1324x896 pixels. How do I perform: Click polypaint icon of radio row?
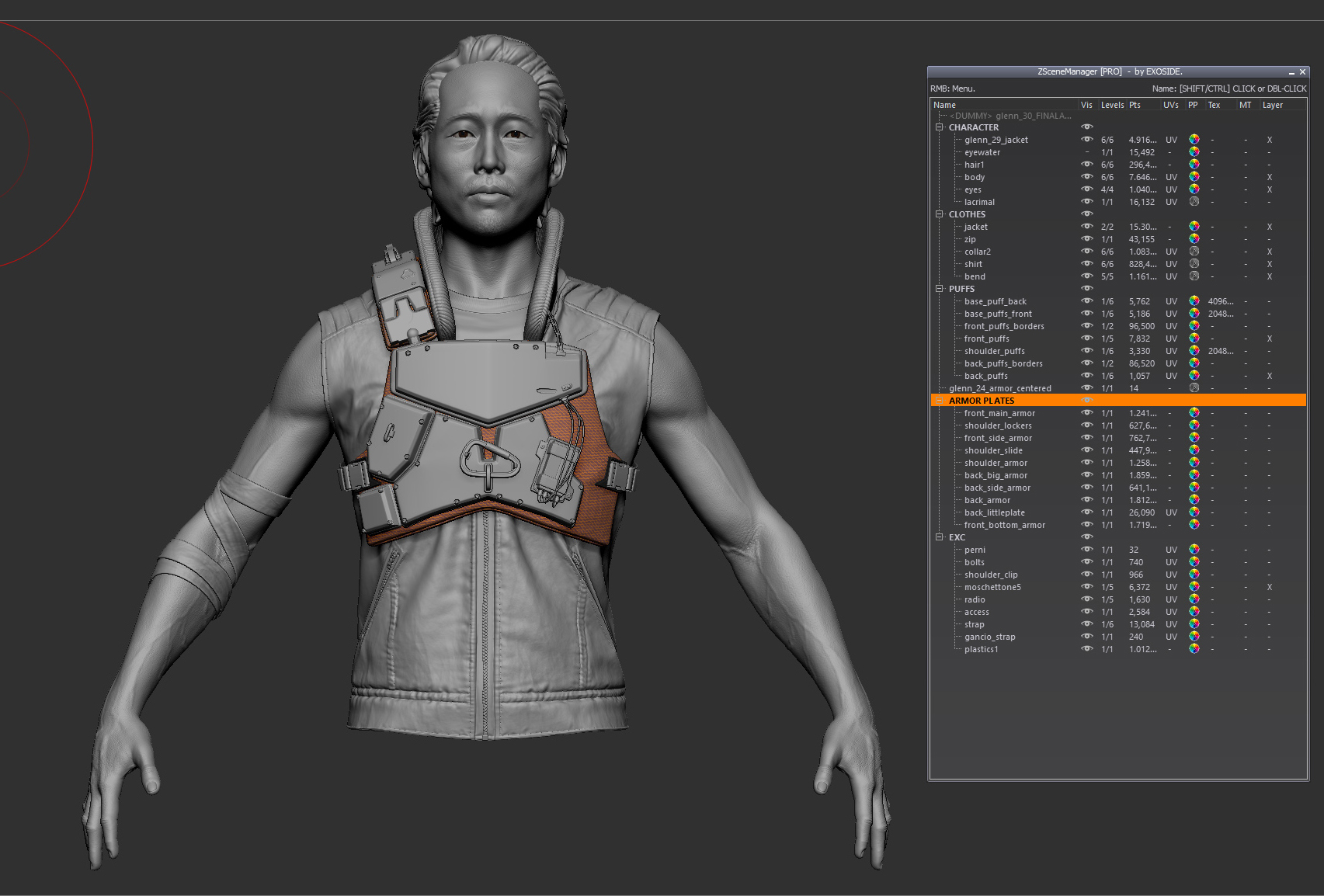pyautogui.click(x=1194, y=599)
